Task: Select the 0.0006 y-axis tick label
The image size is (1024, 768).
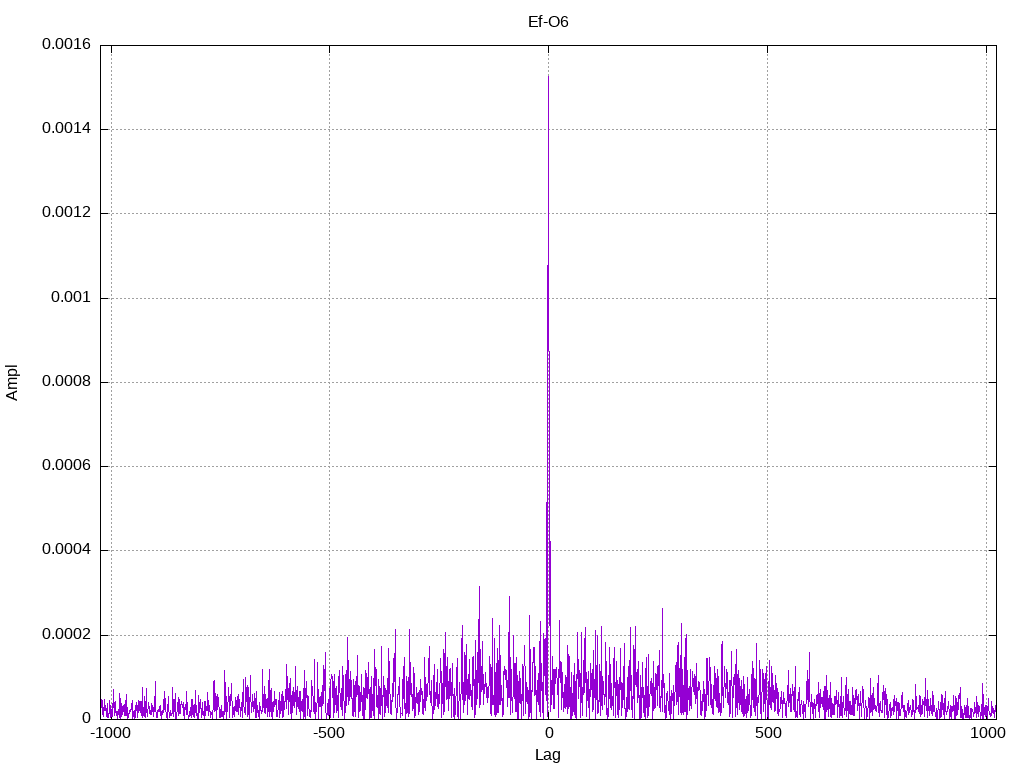Action: 66,466
